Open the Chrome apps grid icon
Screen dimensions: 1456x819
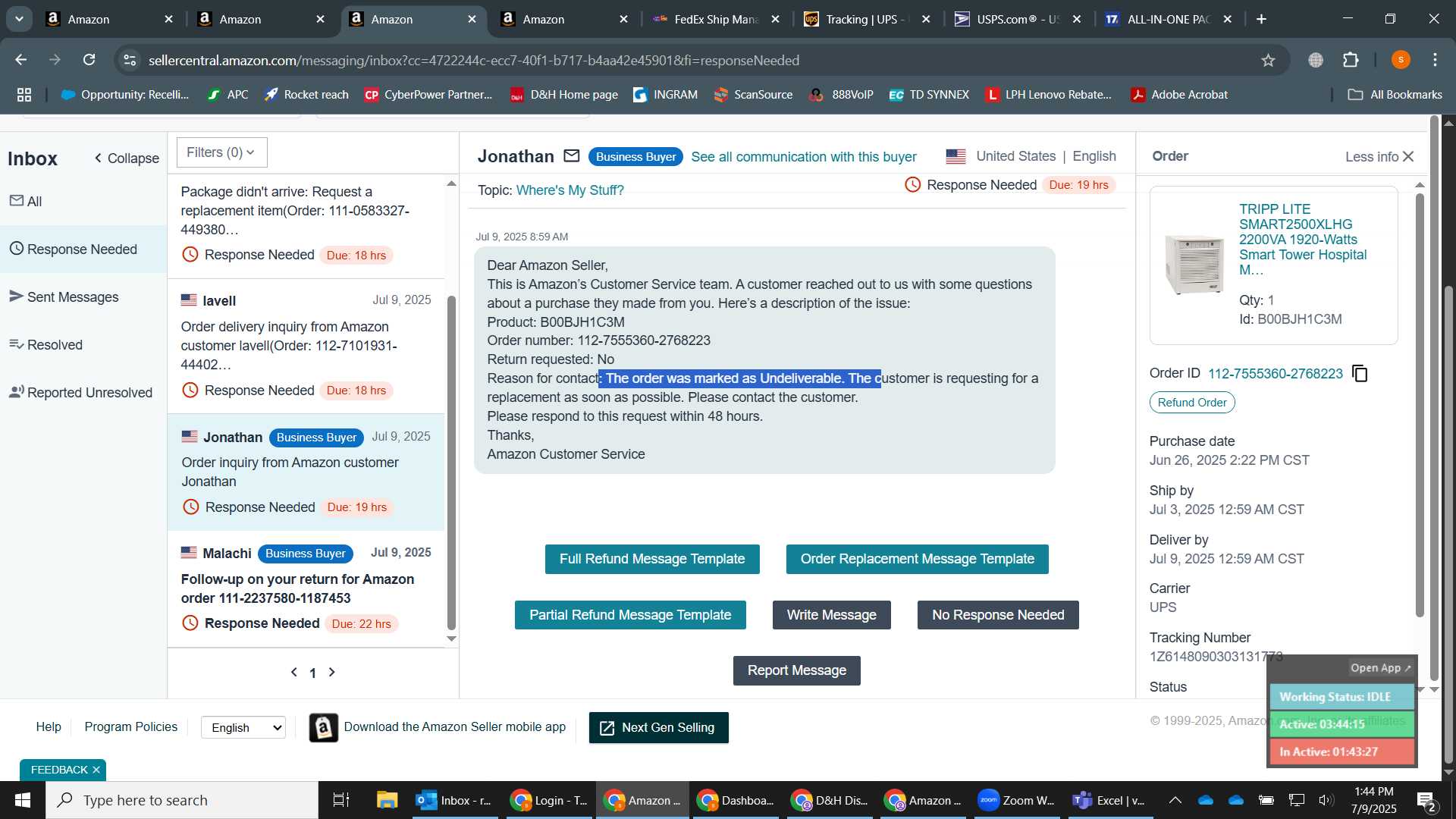pyautogui.click(x=24, y=95)
